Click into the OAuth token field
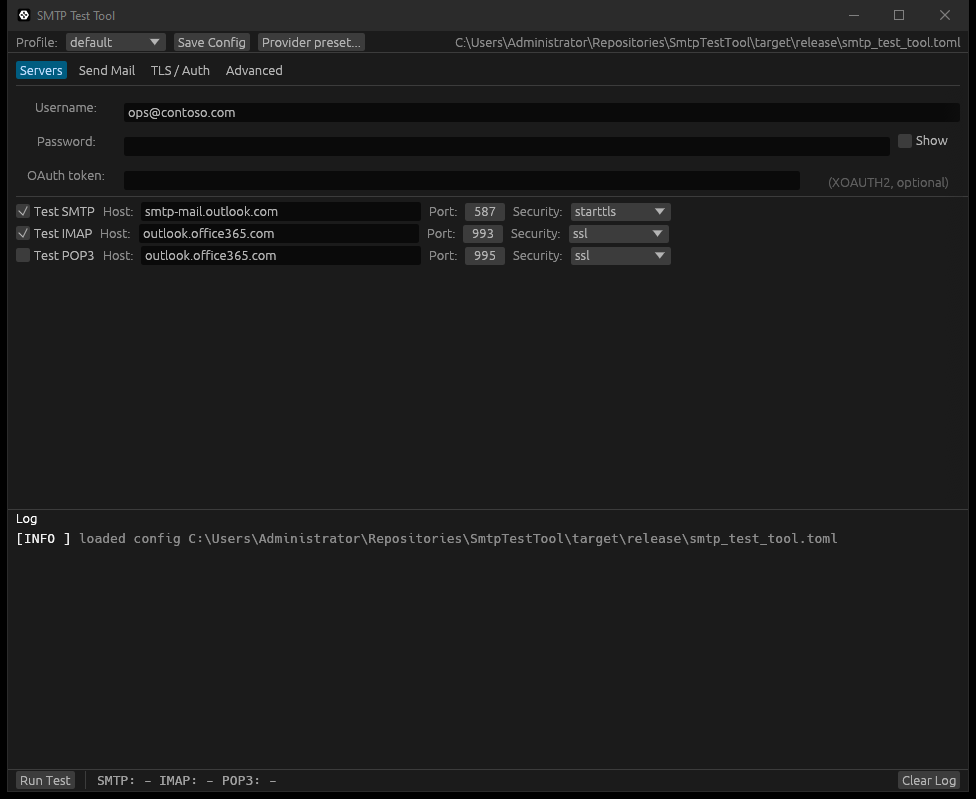 point(462,180)
